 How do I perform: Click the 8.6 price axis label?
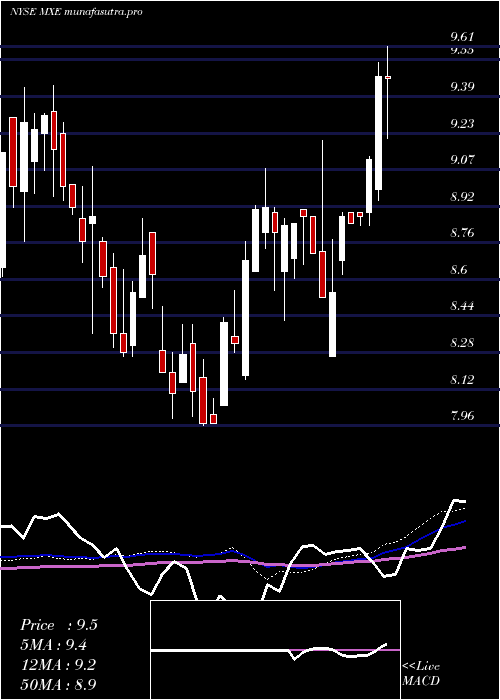[459, 270]
